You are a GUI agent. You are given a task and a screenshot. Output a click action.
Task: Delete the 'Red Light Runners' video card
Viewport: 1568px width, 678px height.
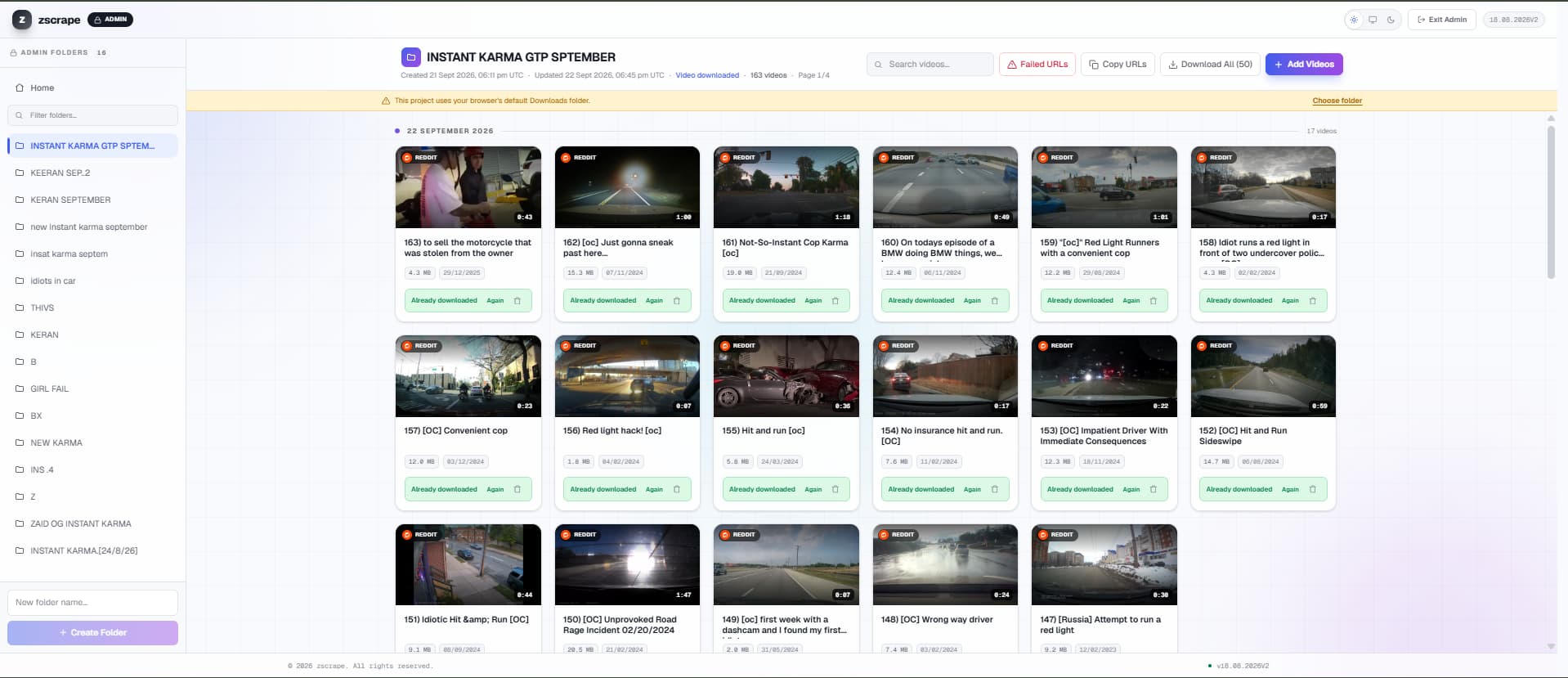(x=1154, y=301)
